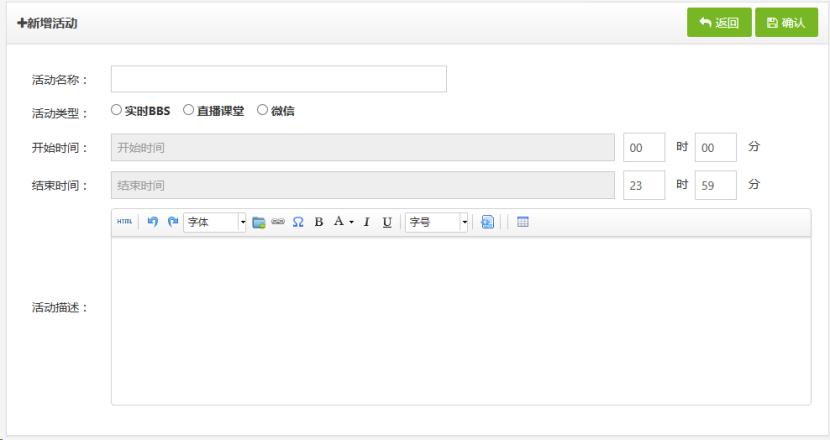Image resolution: width=830 pixels, height=440 pixels.
Task: Click the 返回 back button
Action: coord(719,22)
